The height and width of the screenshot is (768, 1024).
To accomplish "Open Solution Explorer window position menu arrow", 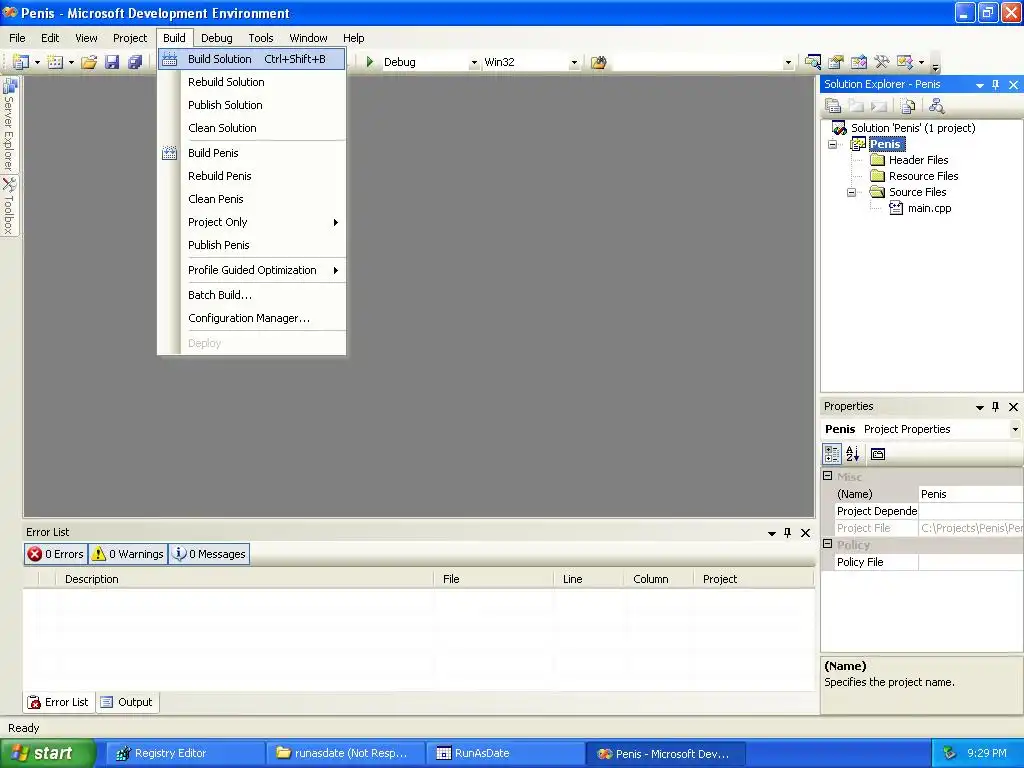I will (x=980, y=86).
